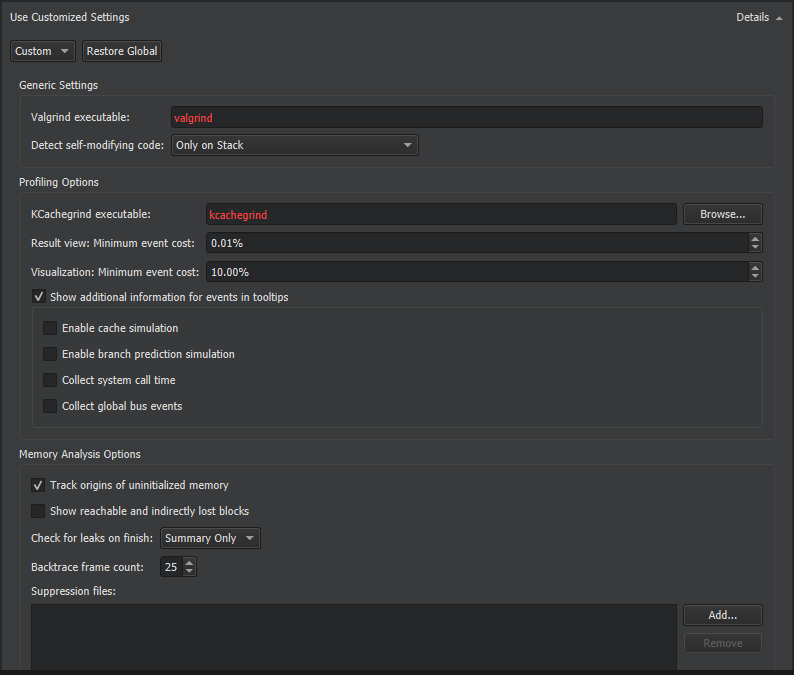Click Browse for KCachegrind executable
The height and width of the screenshot is (675, 794).
(x=722, y=215)
